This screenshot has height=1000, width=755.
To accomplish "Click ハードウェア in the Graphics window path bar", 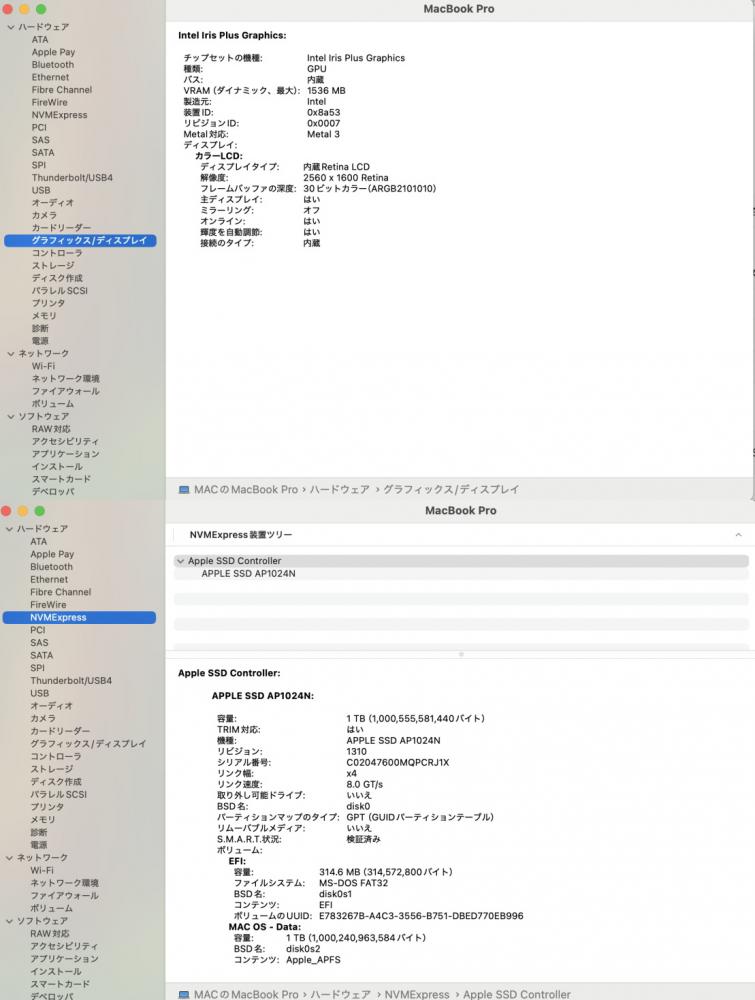I will (x=339, y=490).
